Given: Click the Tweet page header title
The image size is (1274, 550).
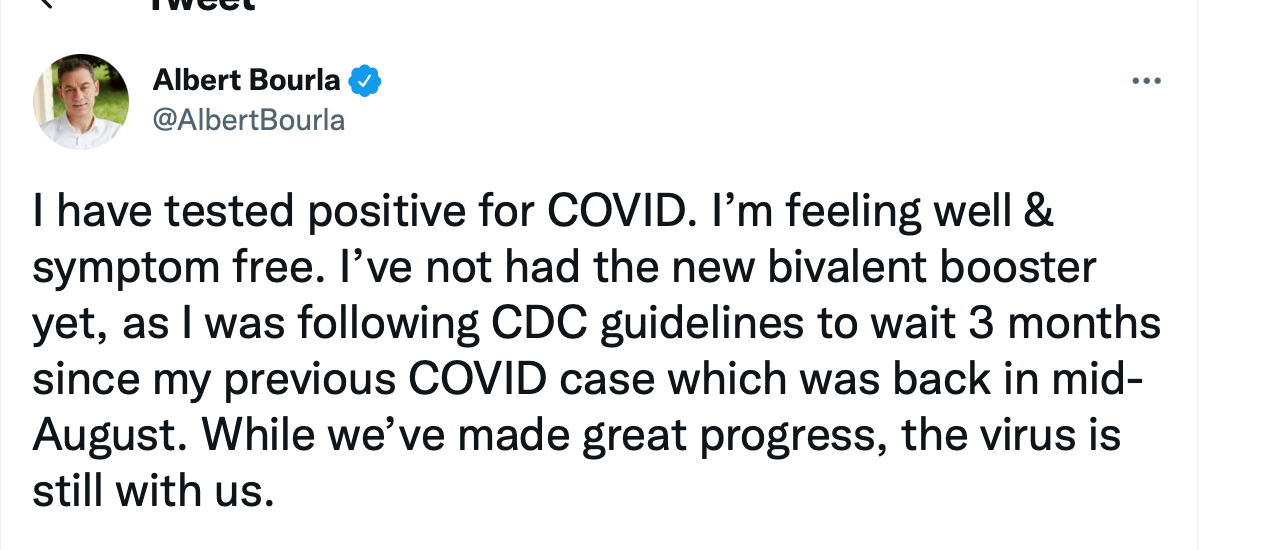Looking at the screenshot, I should click(x=202, y=4).
